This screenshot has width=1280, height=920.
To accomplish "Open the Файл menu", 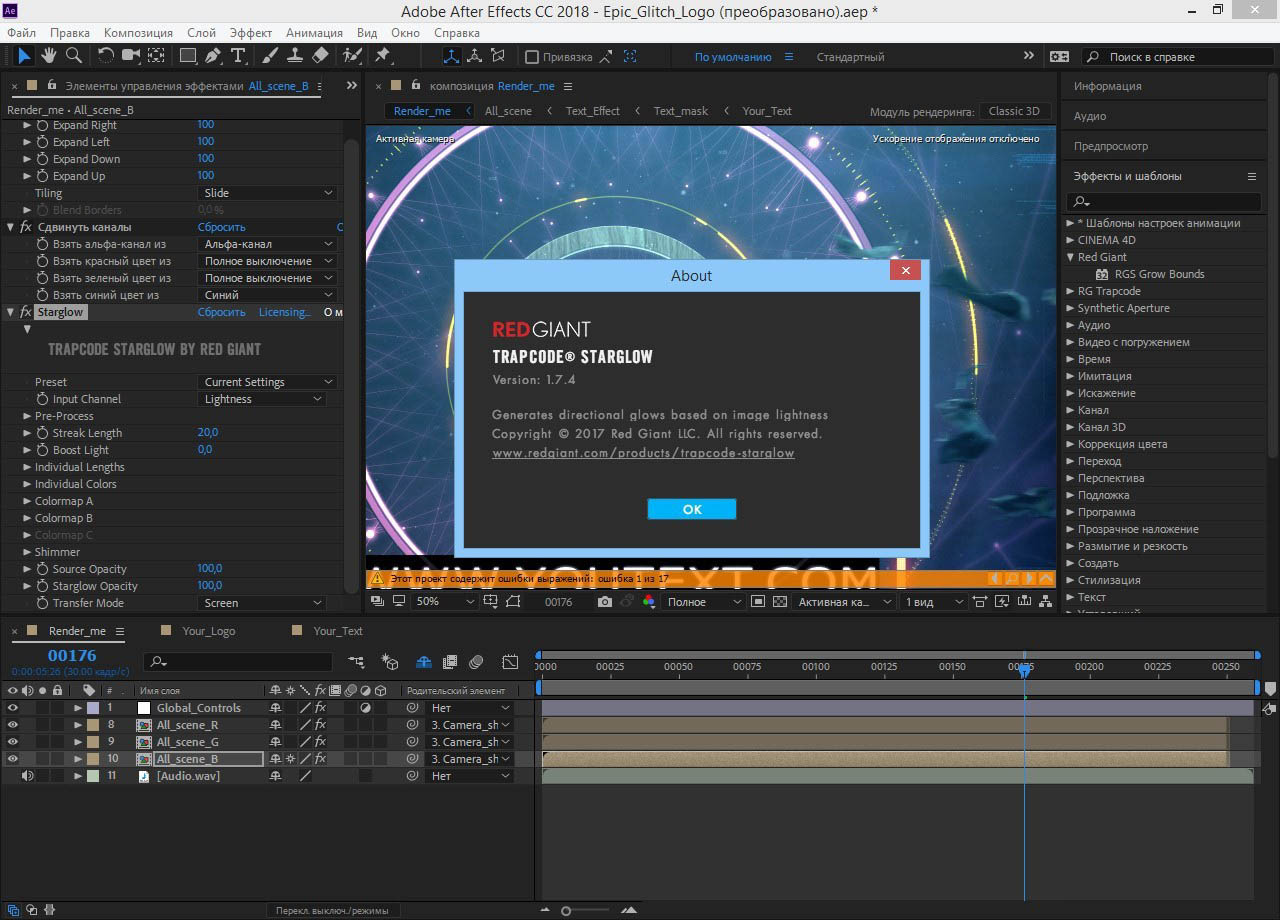I will (21, 33).
